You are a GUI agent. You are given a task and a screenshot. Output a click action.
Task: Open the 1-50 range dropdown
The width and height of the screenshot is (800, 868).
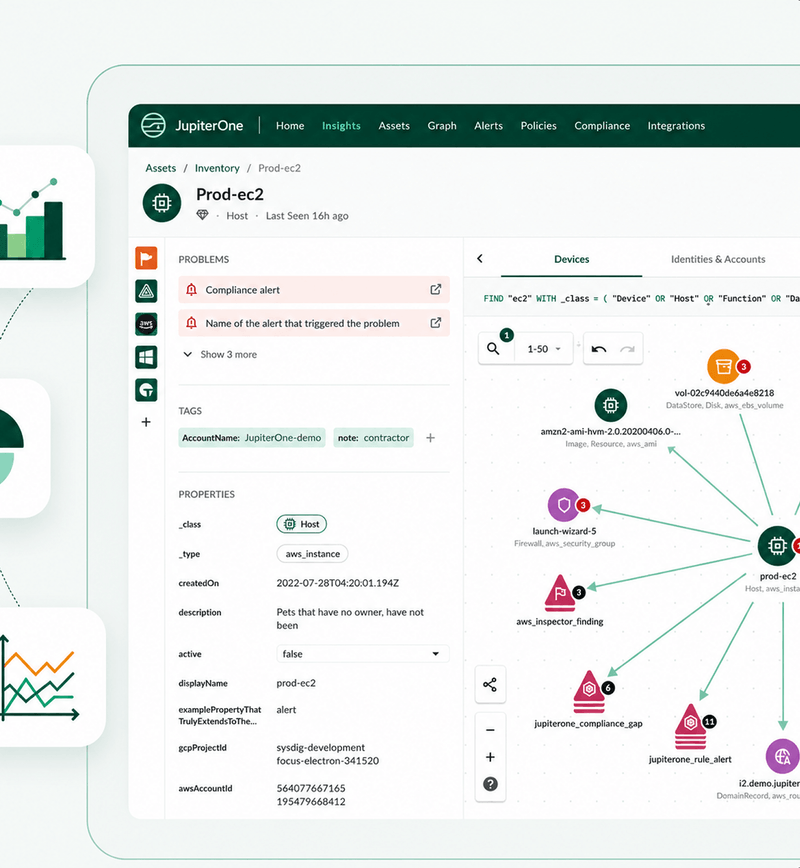coord(544,349)
